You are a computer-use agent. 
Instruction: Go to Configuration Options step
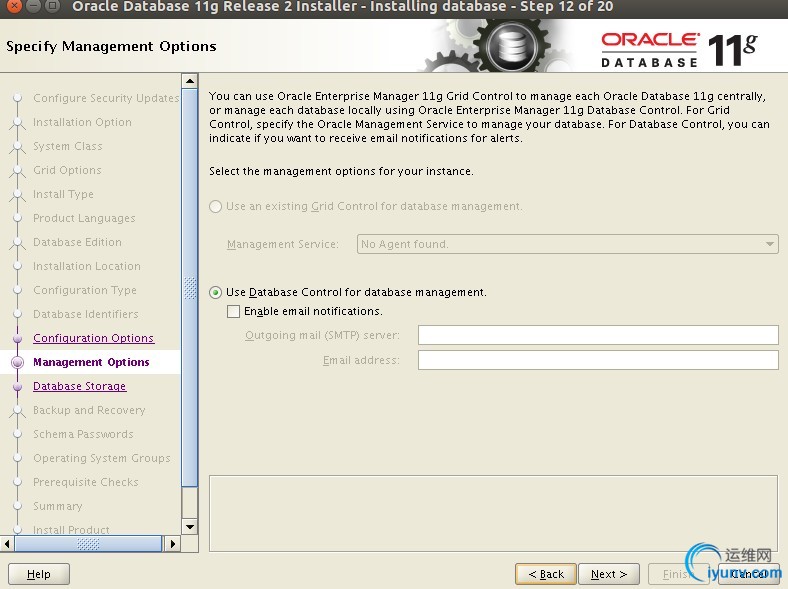[93, 338]
